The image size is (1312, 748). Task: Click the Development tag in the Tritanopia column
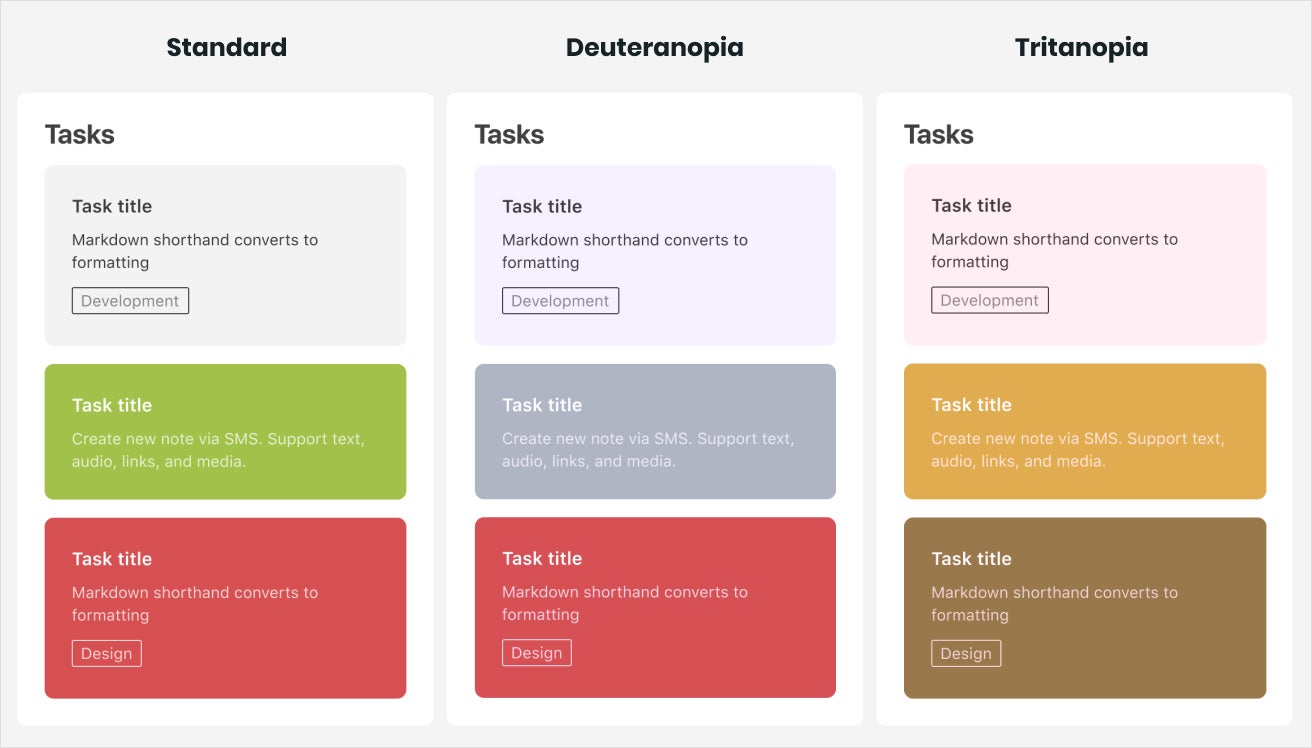[990, 299]
